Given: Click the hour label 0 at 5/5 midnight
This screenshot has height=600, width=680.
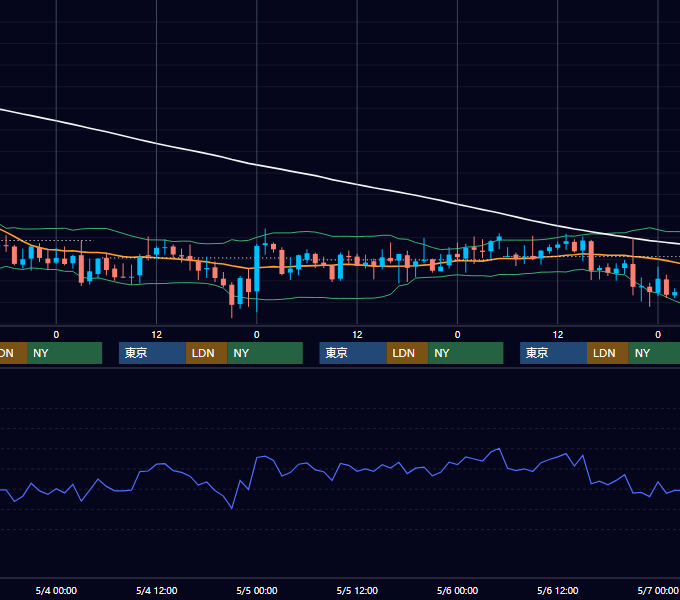Looking at the screenshot, I should point(257,335).
